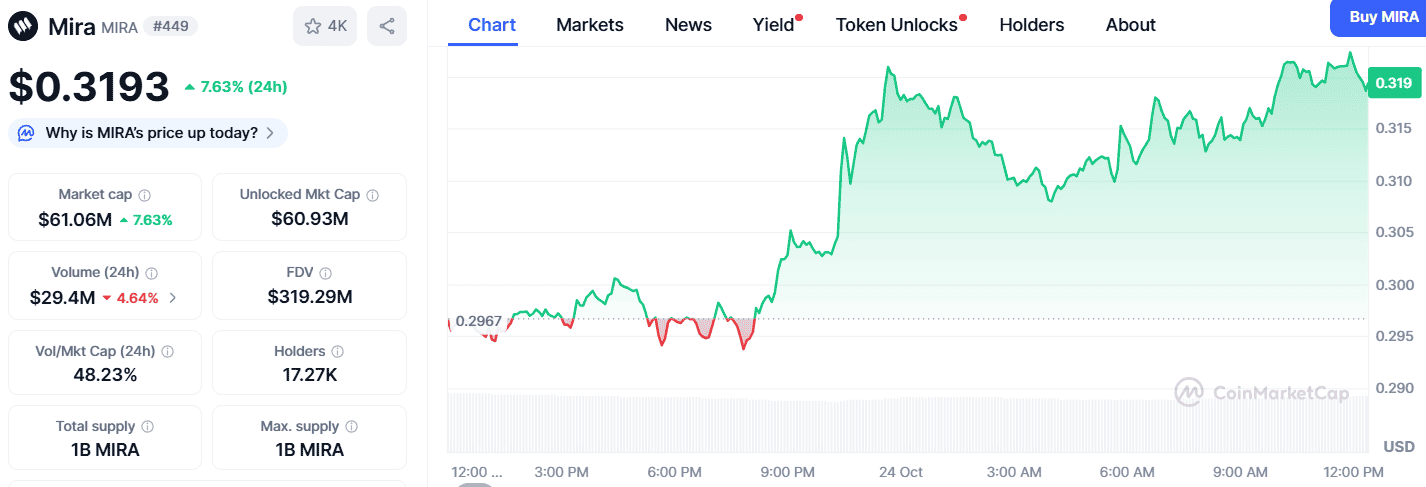Click the Mira logo icon
Viewport: 1426px width, 487px height.
(24, 26)
